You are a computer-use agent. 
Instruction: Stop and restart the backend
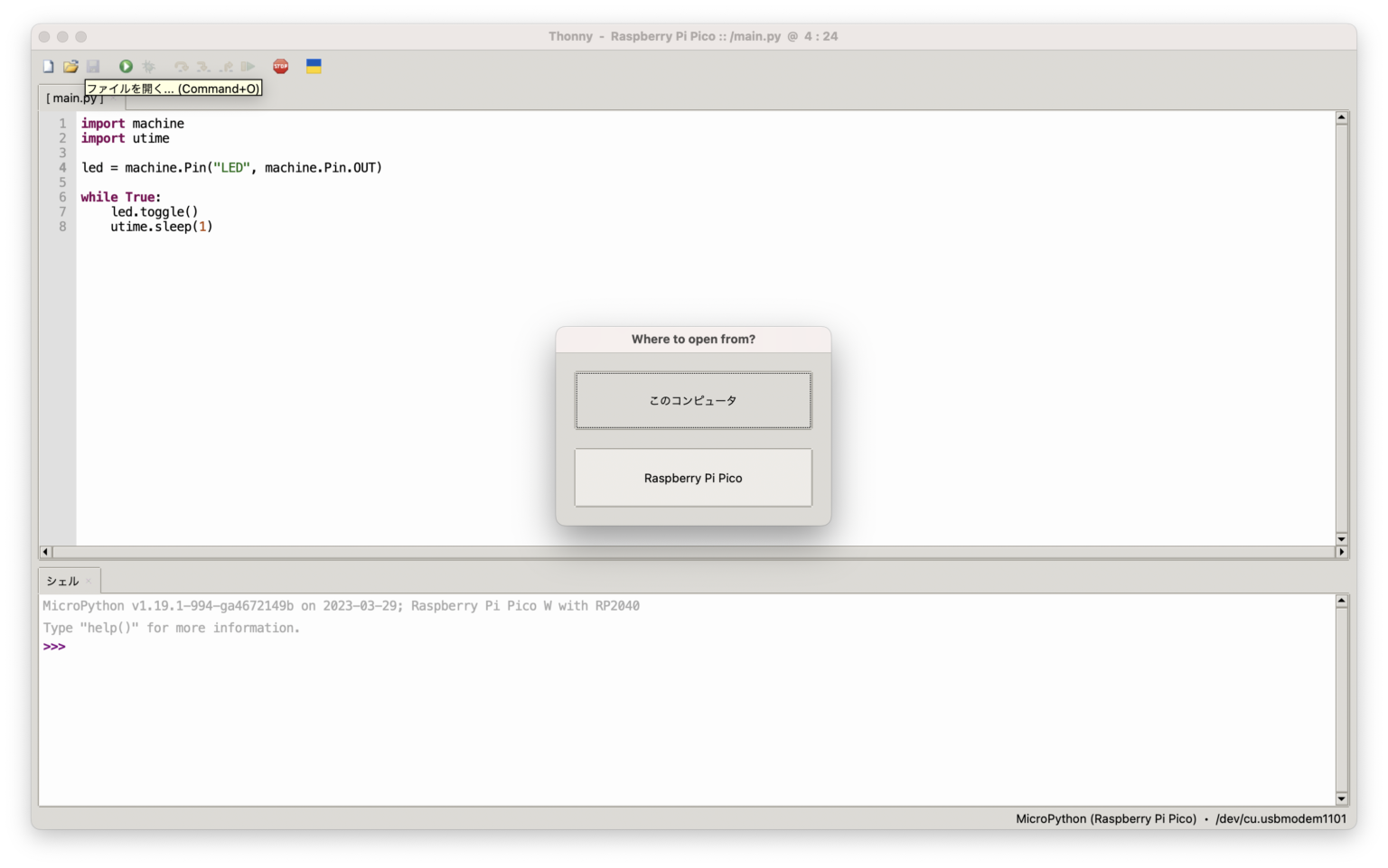tap(280, 65)
